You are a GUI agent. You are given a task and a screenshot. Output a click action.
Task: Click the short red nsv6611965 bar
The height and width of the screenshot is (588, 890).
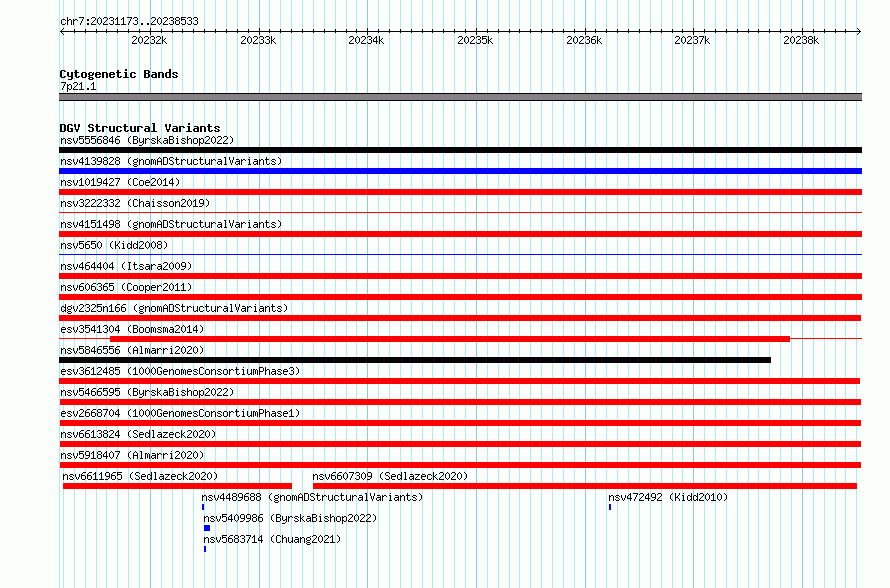(x=177, y=486)
